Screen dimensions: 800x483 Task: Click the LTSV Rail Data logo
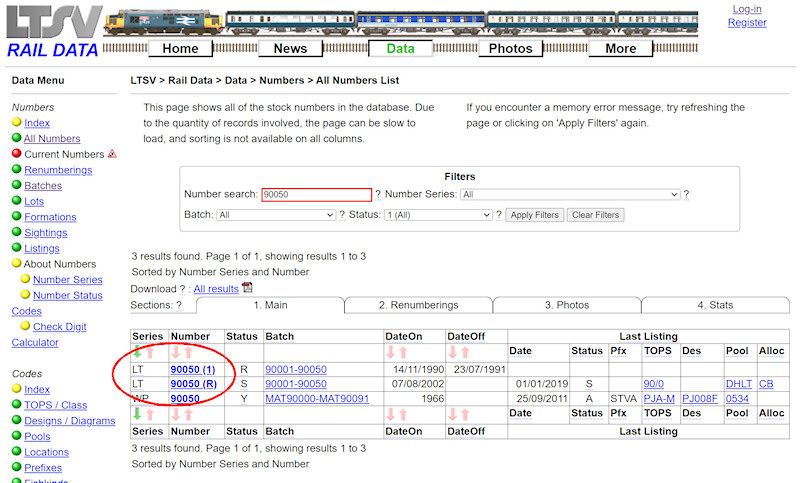[52, 32]
